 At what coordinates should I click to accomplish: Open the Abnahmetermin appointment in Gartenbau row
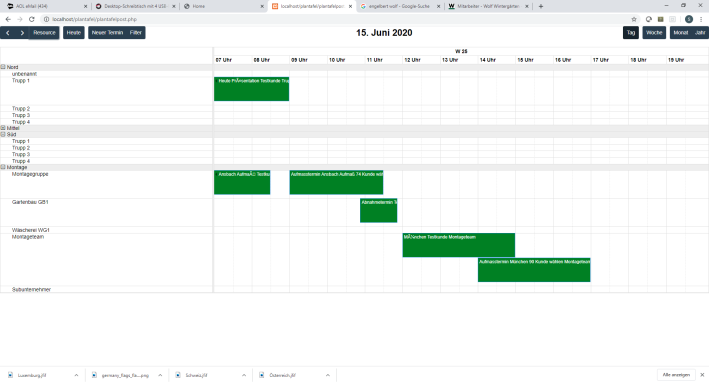(378, 210)
